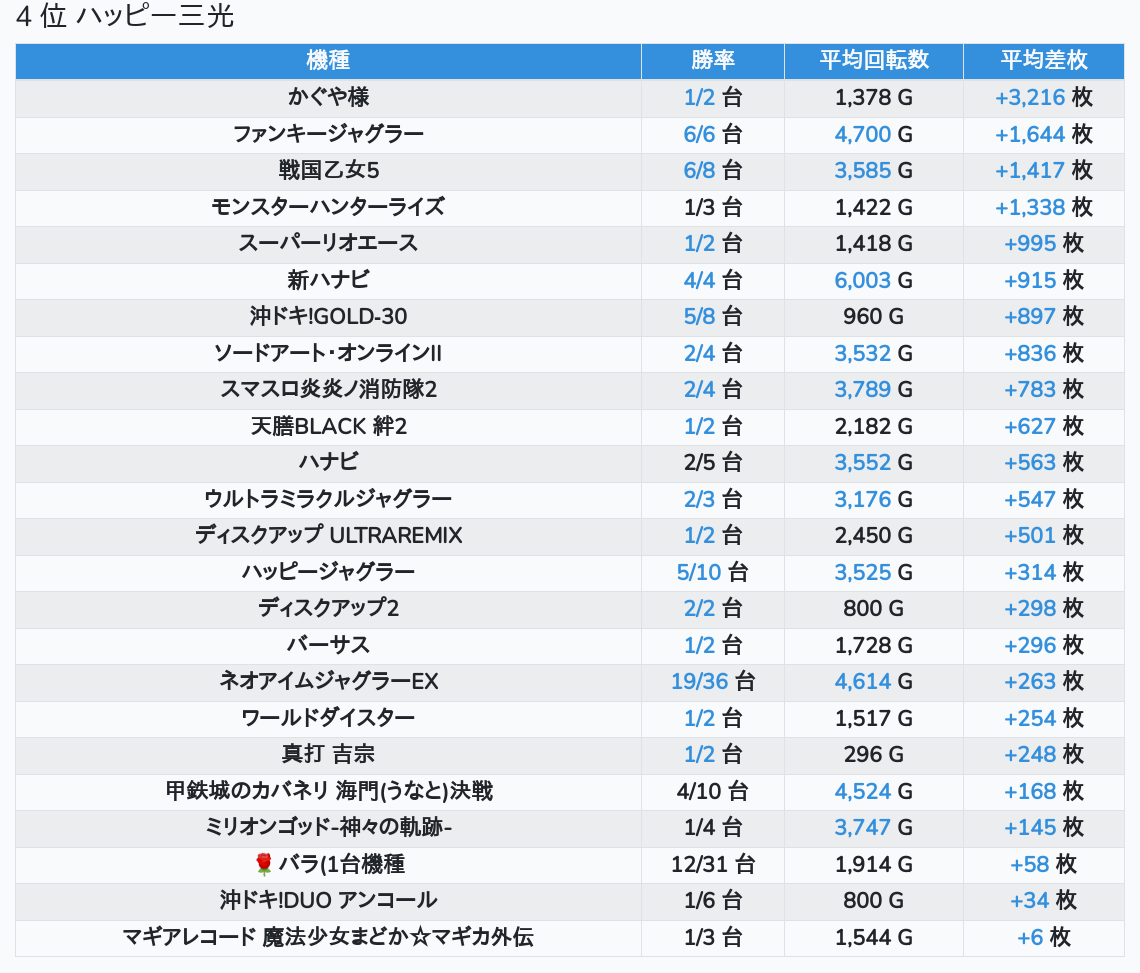Click the スーパーリオエース machine name

(328, 244)
